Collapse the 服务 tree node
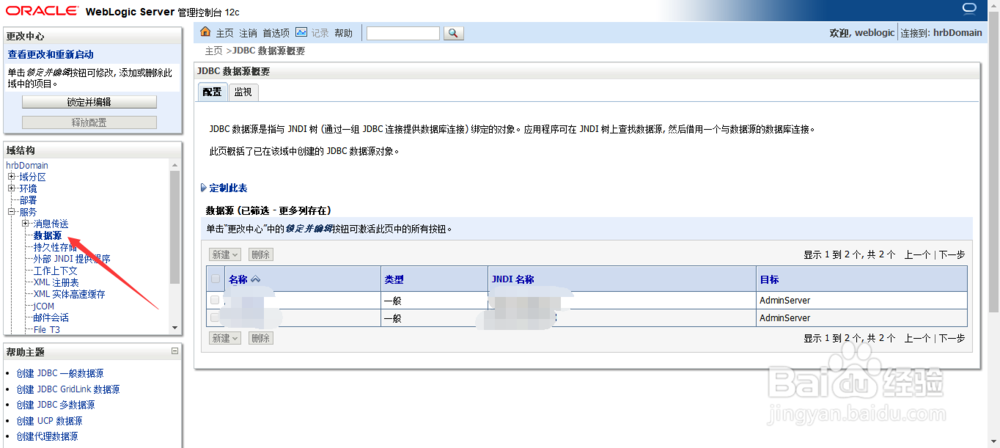The image size is (1000, 448). point(11,212)
